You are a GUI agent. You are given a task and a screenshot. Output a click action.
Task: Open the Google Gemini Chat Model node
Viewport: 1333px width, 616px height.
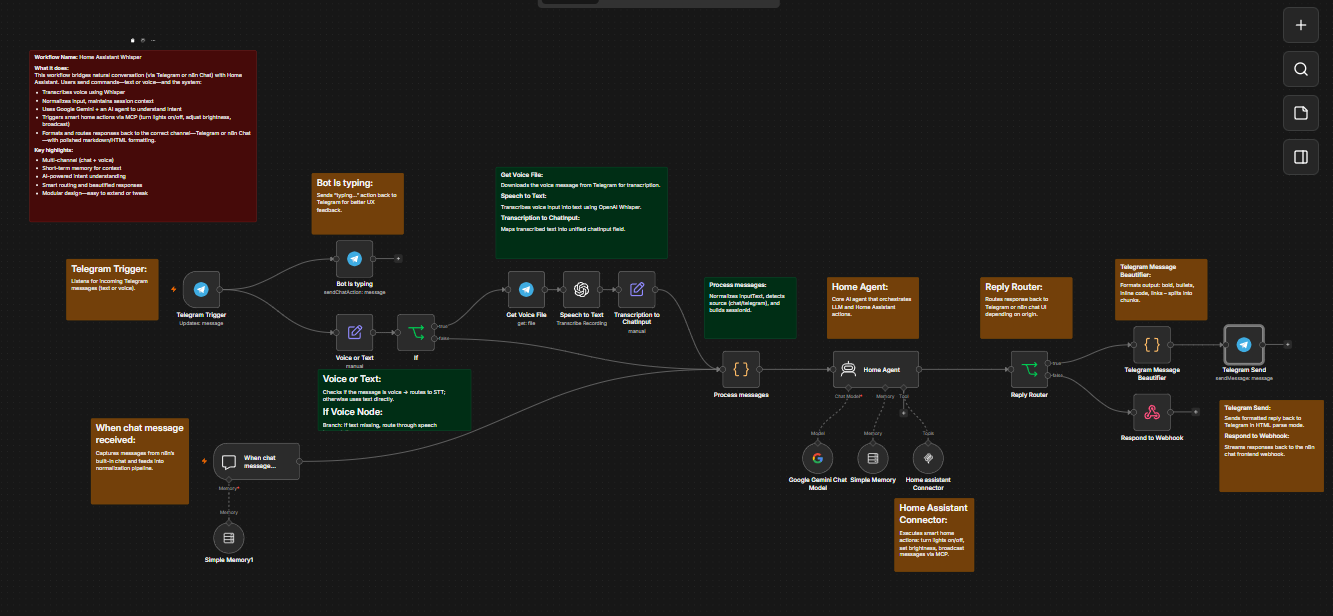point(817,458)
